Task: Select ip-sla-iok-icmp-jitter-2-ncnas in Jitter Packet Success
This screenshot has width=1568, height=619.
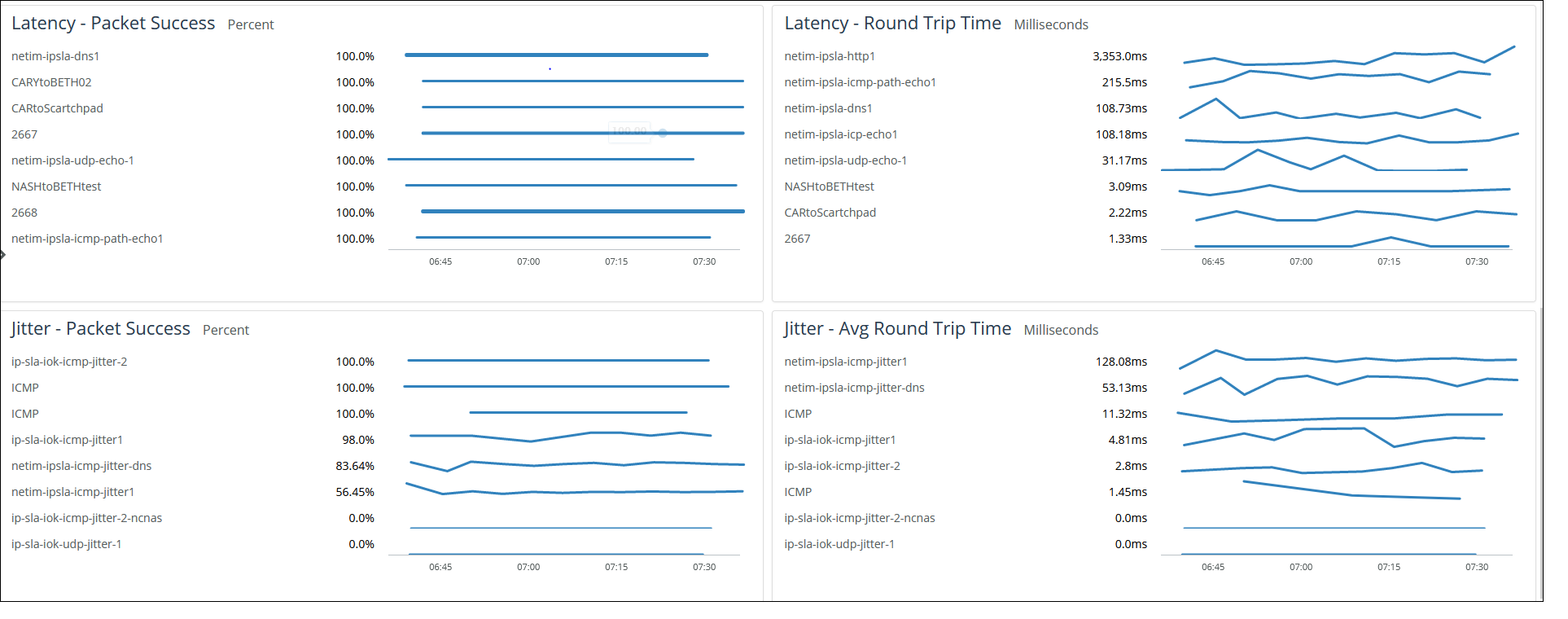Action: point(86,518)
